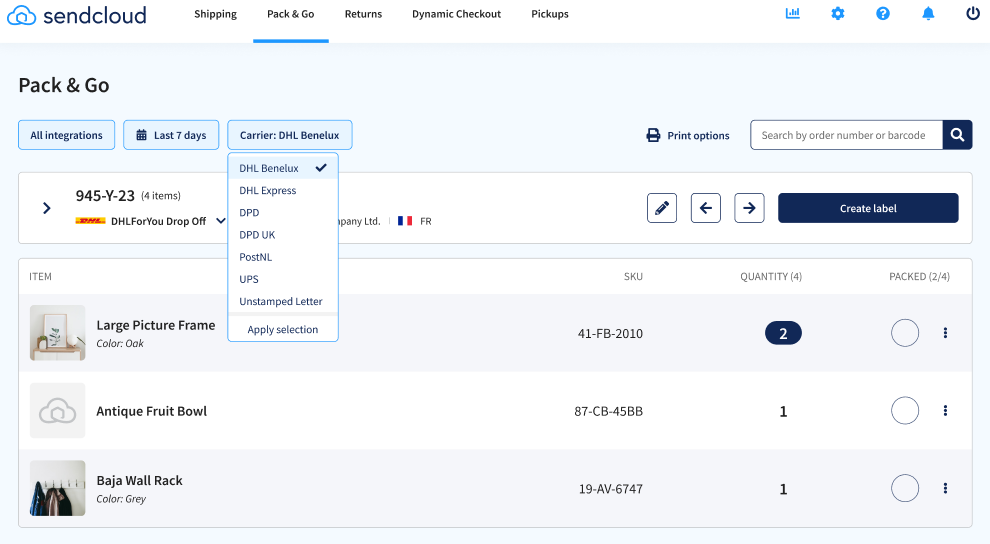990x544 pixels.
Task: Click the Baja Wall Rack item name
Action: [x=139, y=480]
